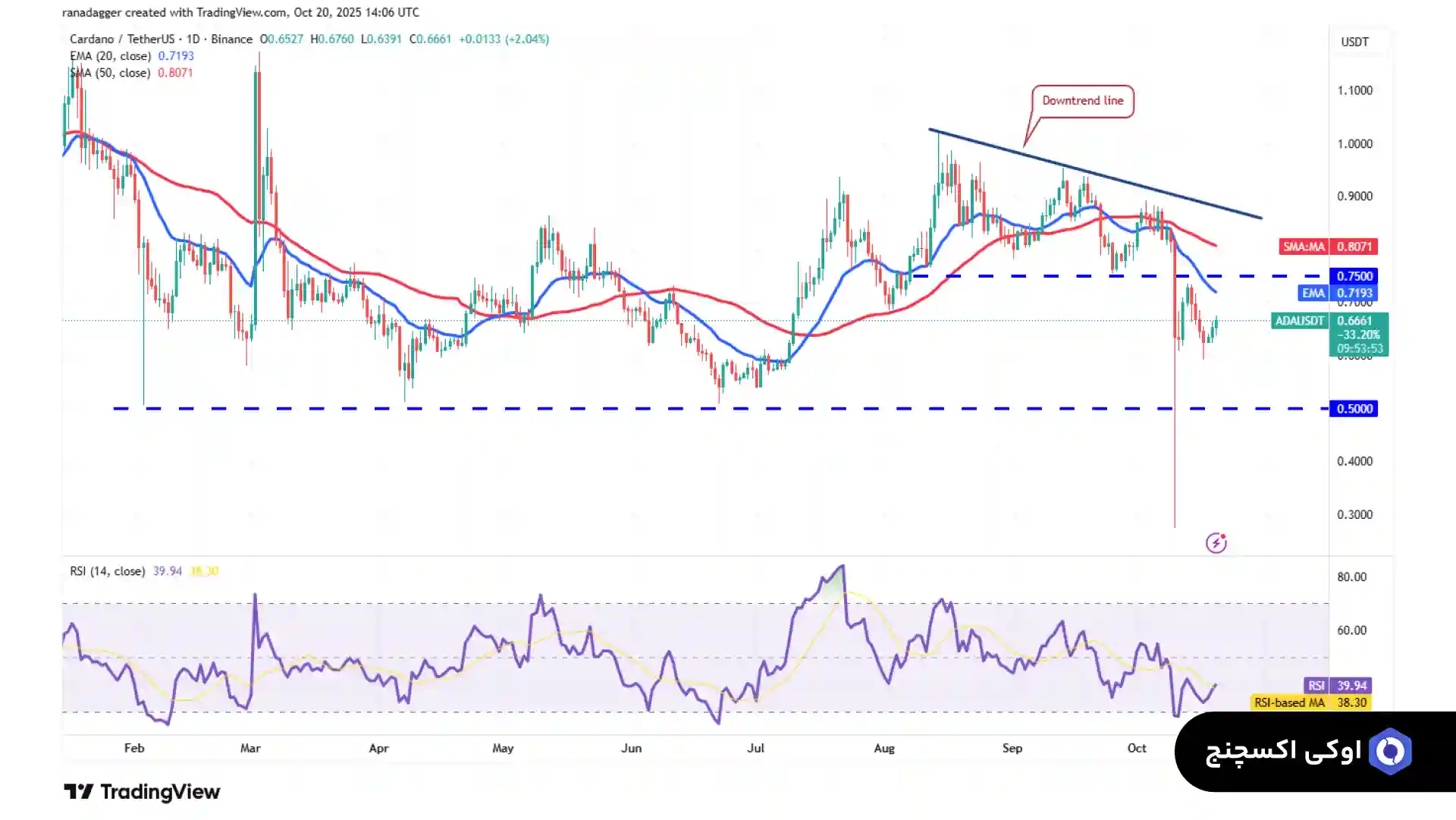Click the TradingView logo at bottom left
The height and width of the screenshot is (820, 1456).
click(142, 792)
